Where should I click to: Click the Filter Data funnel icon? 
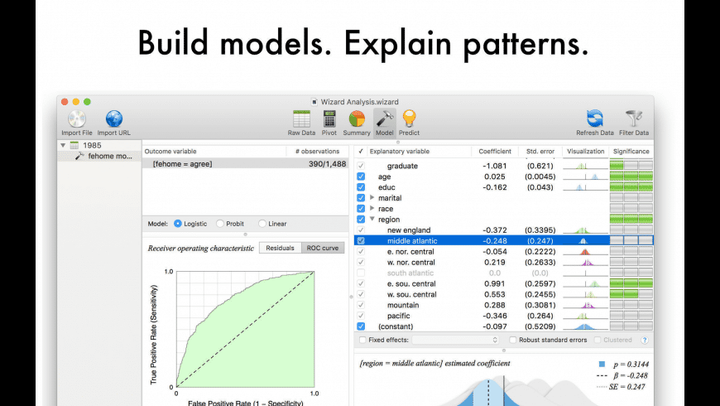634,119
